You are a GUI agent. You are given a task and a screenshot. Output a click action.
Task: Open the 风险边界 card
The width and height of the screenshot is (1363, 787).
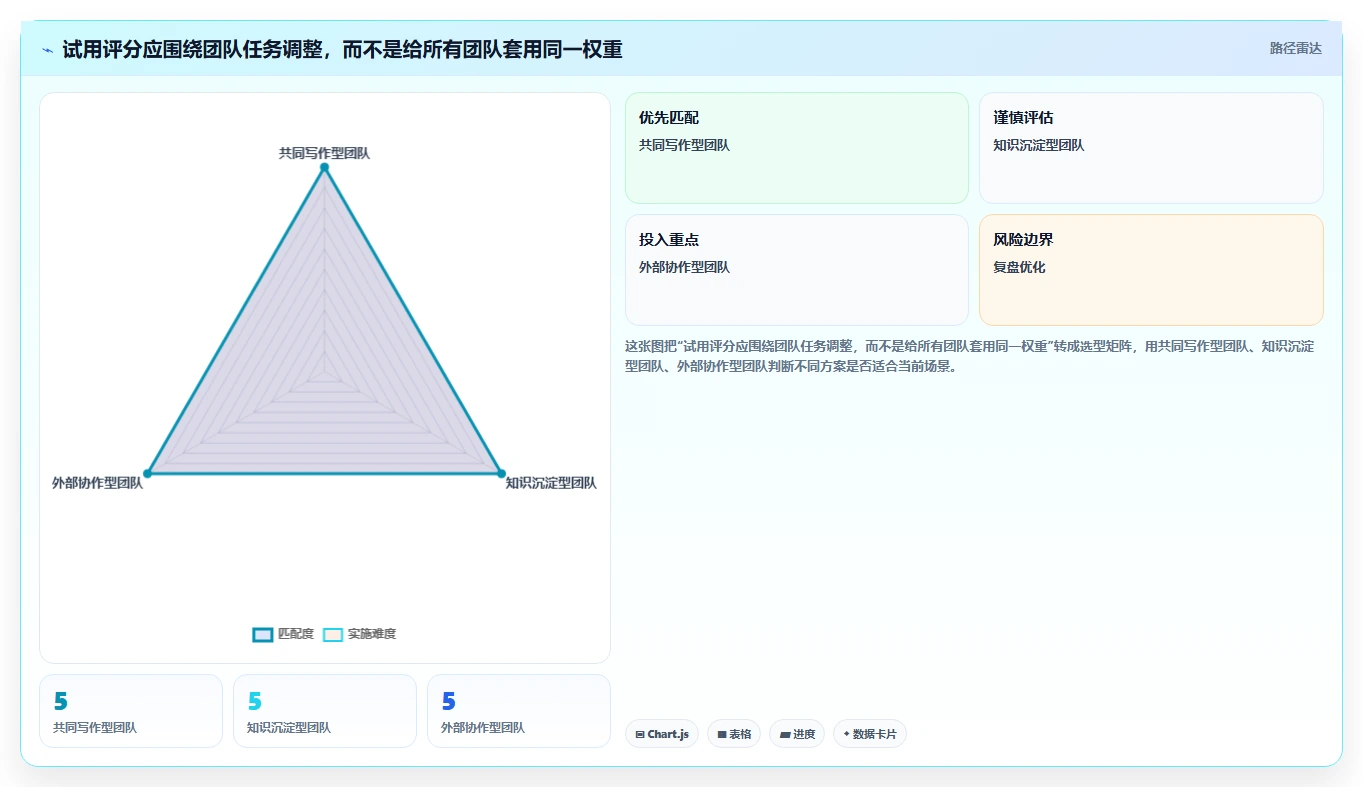click(x=1151, y=270)
